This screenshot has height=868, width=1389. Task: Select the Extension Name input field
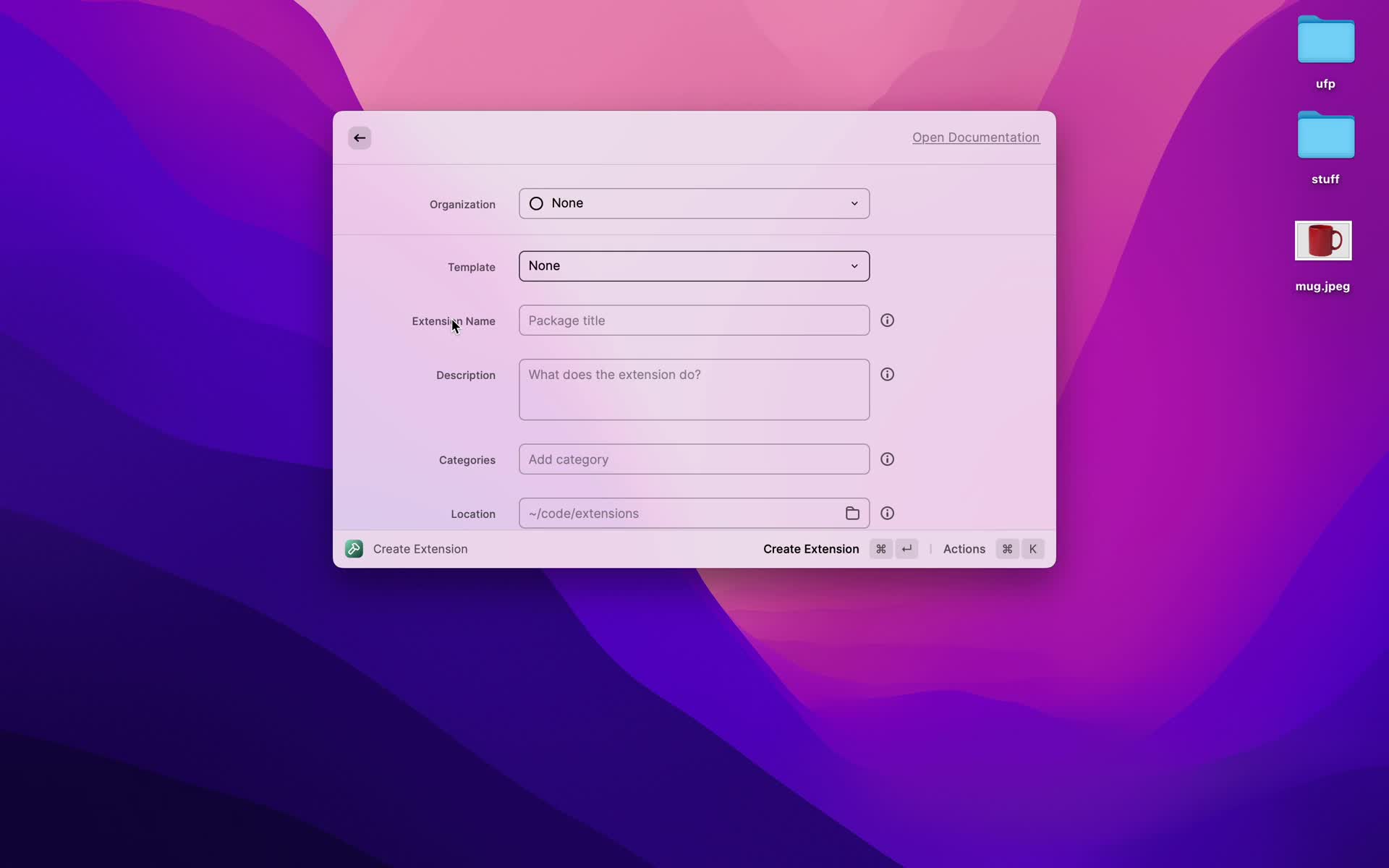tap(694, 320)
